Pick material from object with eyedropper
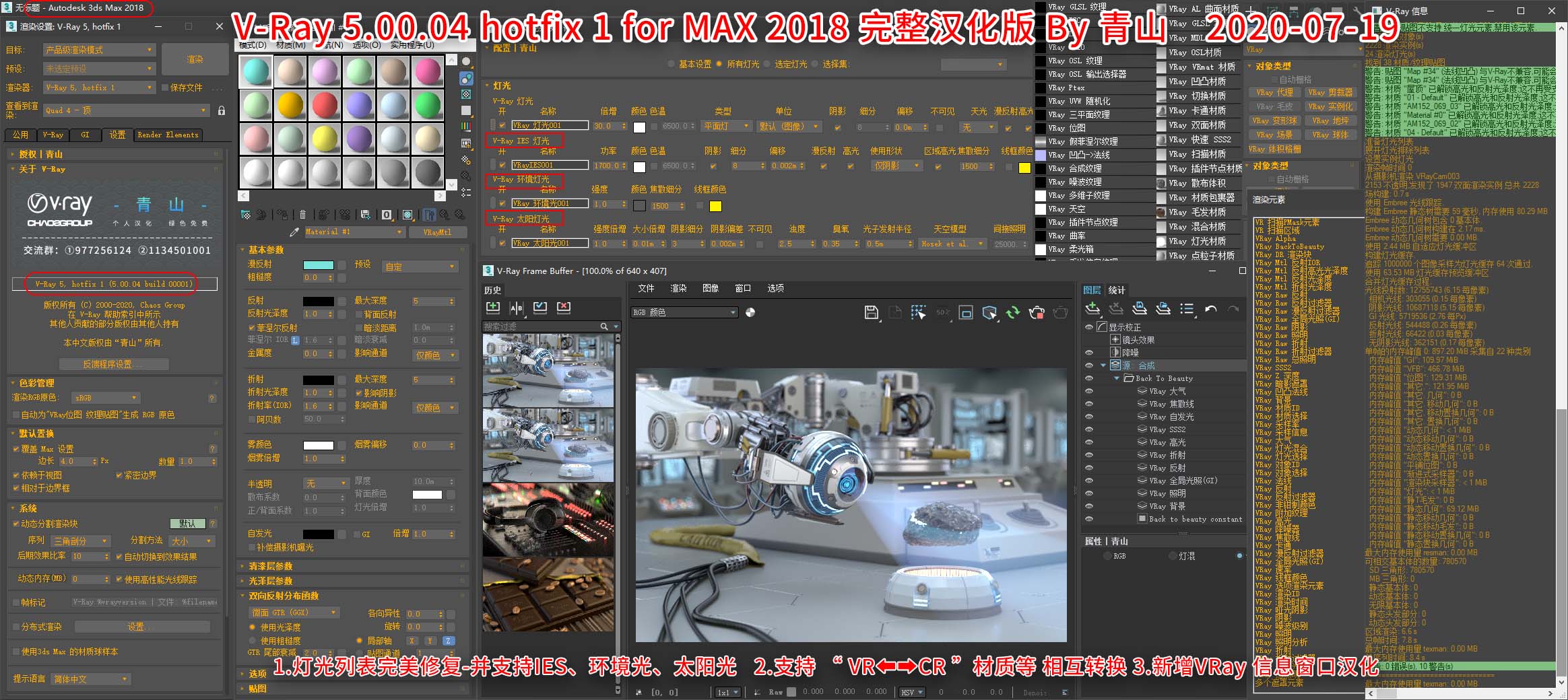The height and width of the screenshot is (700, 1568). point(294,232)
